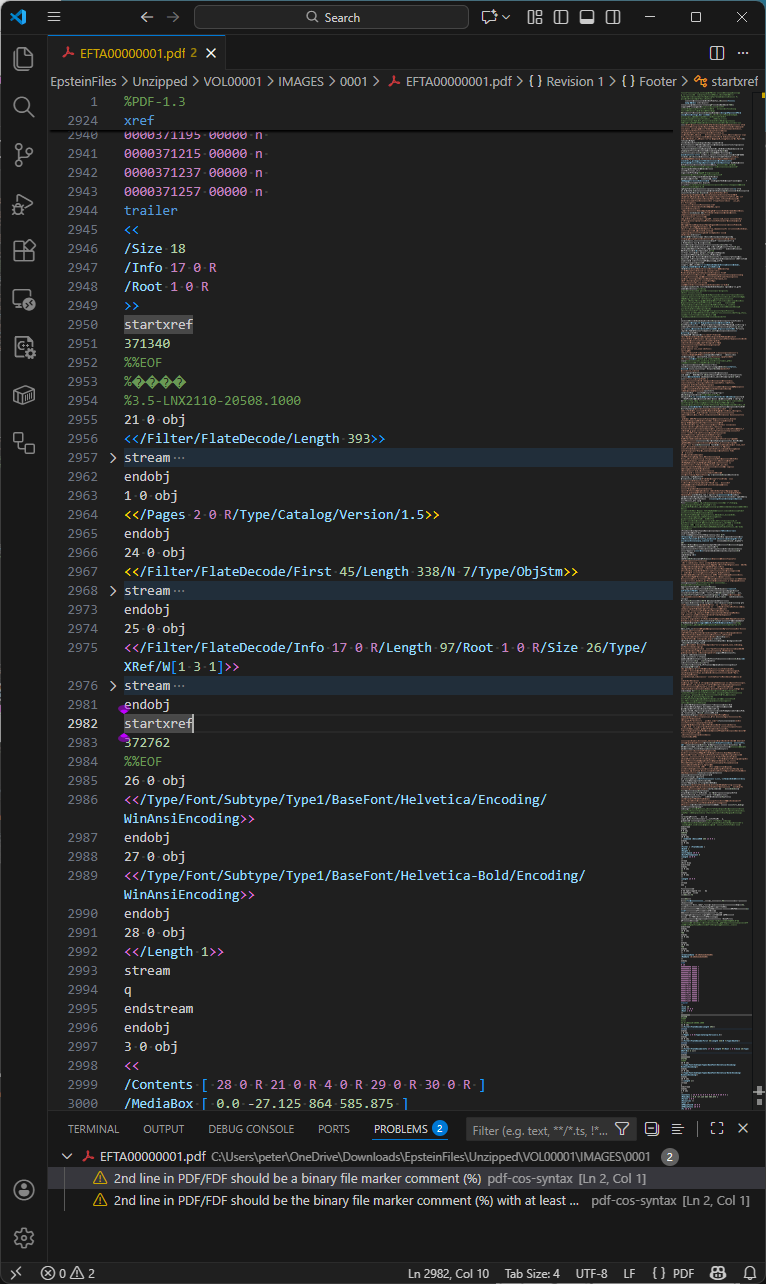The height and width of the screenshot is (1284, 766).
Task: Split the editor right
Action: pos(717,52)
